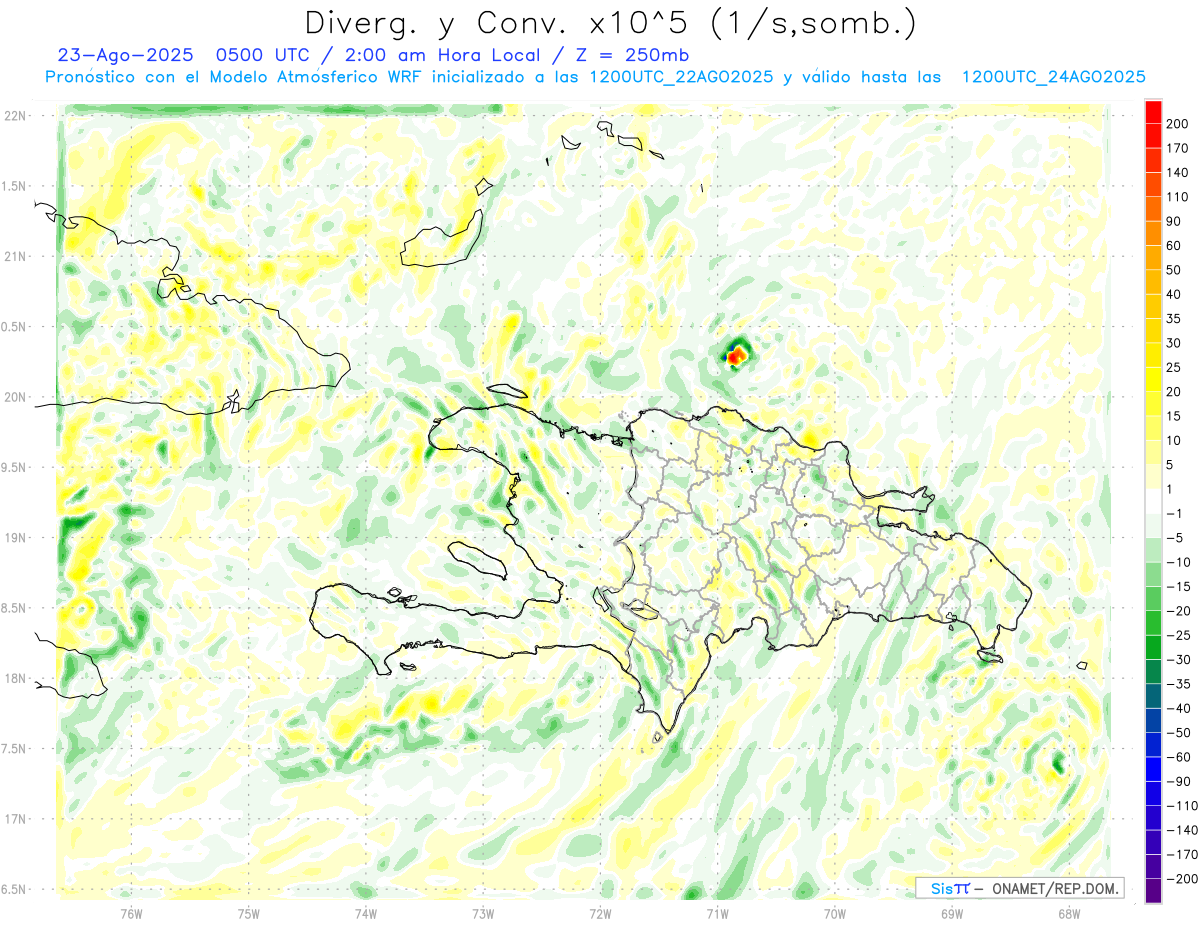Click the 75W longitude axis label
Screen dimensions: 1200x927
tap(248, 913)
